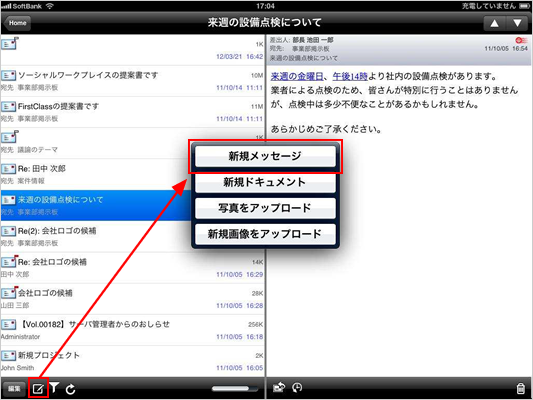This screenshot has height=400, width=533.
Task: Choose 新規メッセージ from the popup menu
Action: pyautogui.click(x=265, y=156)
